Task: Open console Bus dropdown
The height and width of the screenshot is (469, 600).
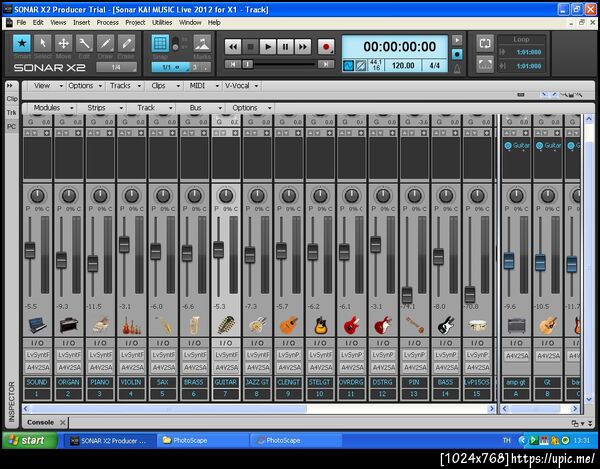Action: click(205, 108)
